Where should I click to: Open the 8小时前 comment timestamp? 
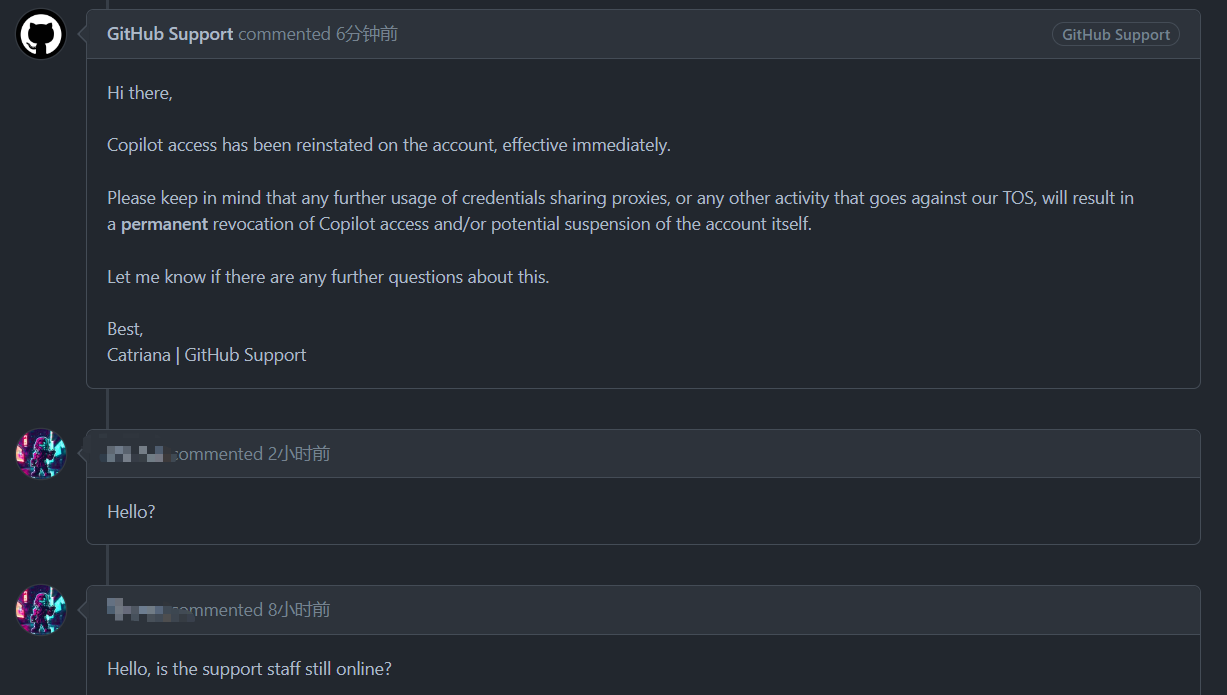pos(299,610)
